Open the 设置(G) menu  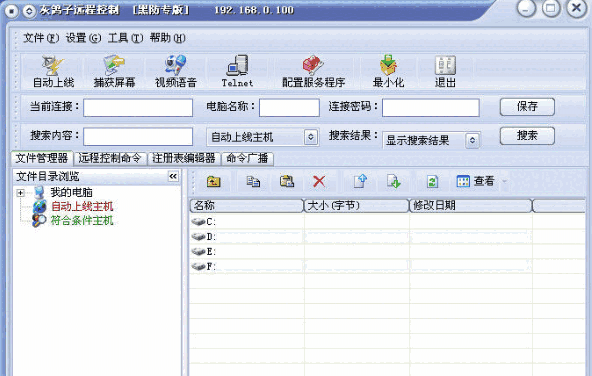[x=83, y=38]
